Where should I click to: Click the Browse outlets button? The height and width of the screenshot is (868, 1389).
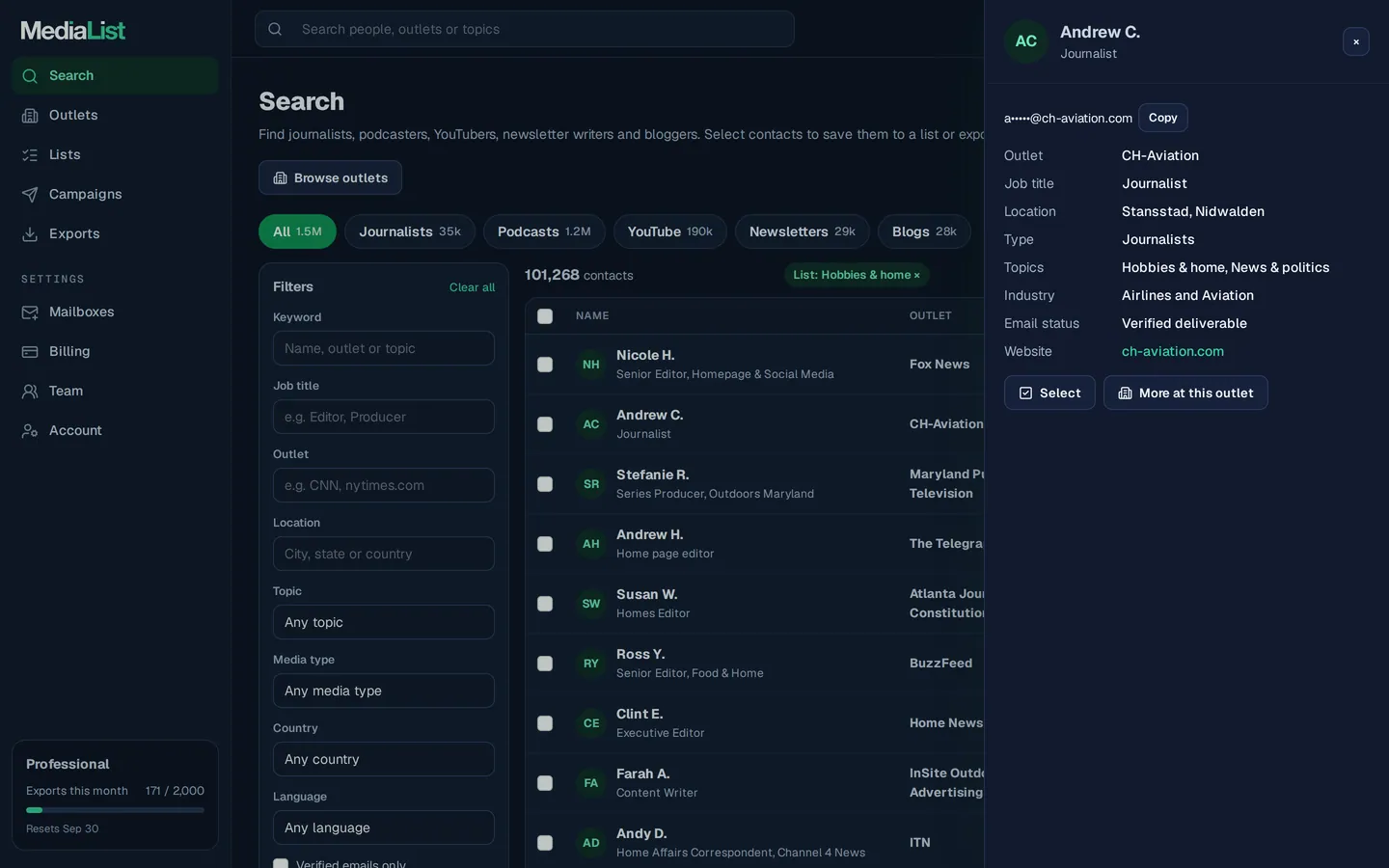coord(330,177)
